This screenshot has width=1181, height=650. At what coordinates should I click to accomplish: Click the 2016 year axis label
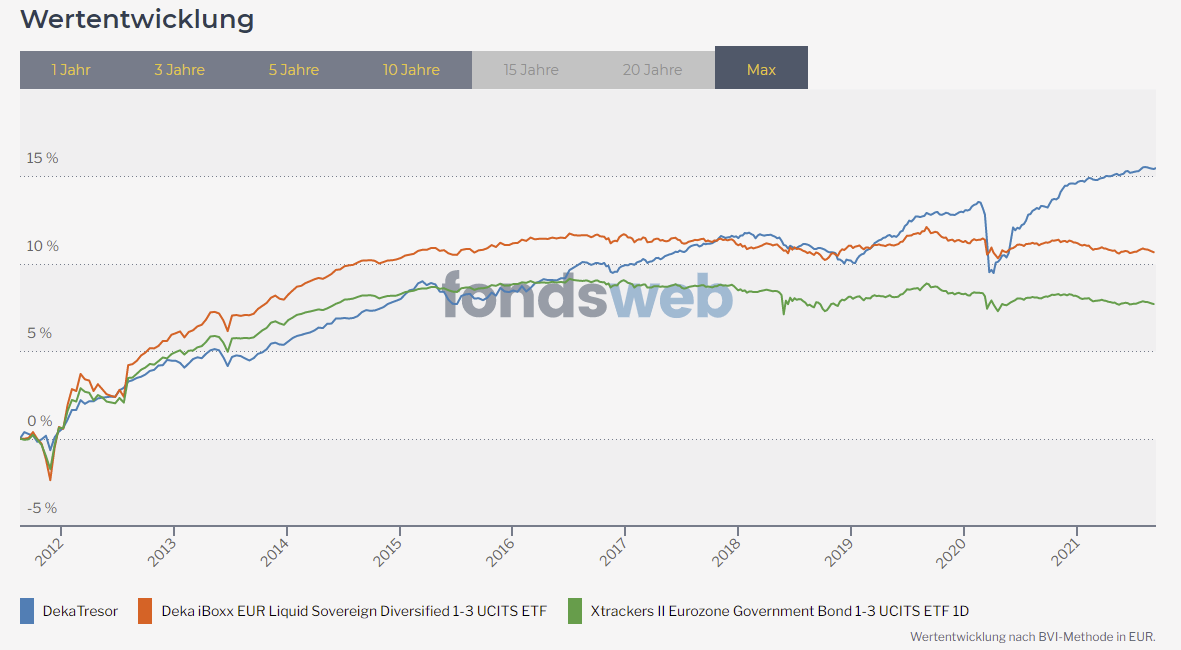[500, 552]
